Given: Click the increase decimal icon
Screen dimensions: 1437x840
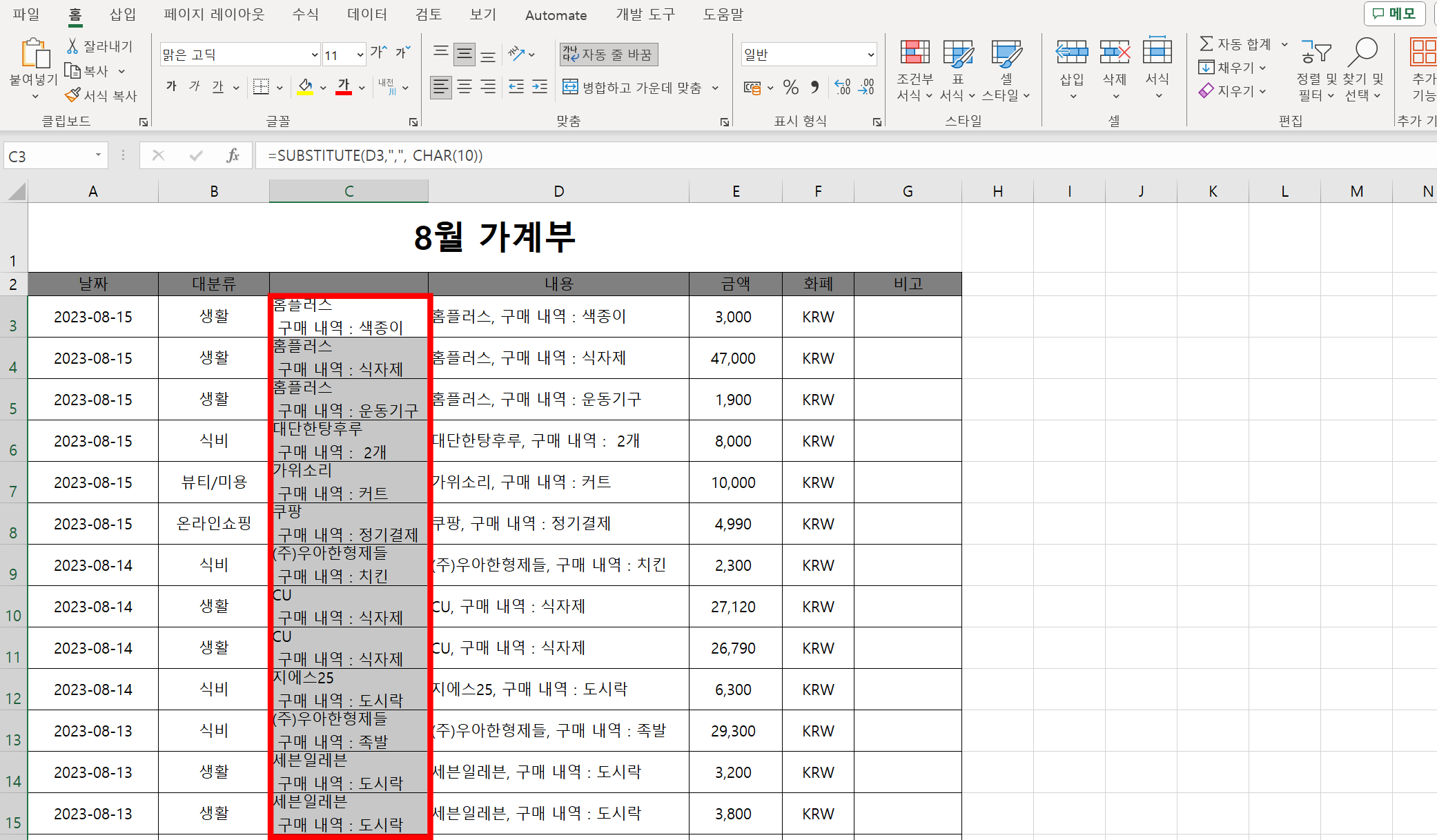Looking at the screenshot, I should click(x=842, y=87).
